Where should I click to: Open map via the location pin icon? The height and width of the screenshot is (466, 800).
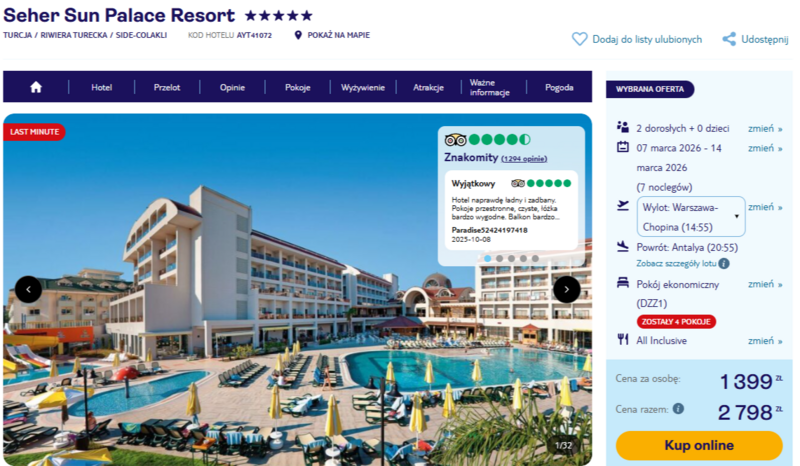298,35
